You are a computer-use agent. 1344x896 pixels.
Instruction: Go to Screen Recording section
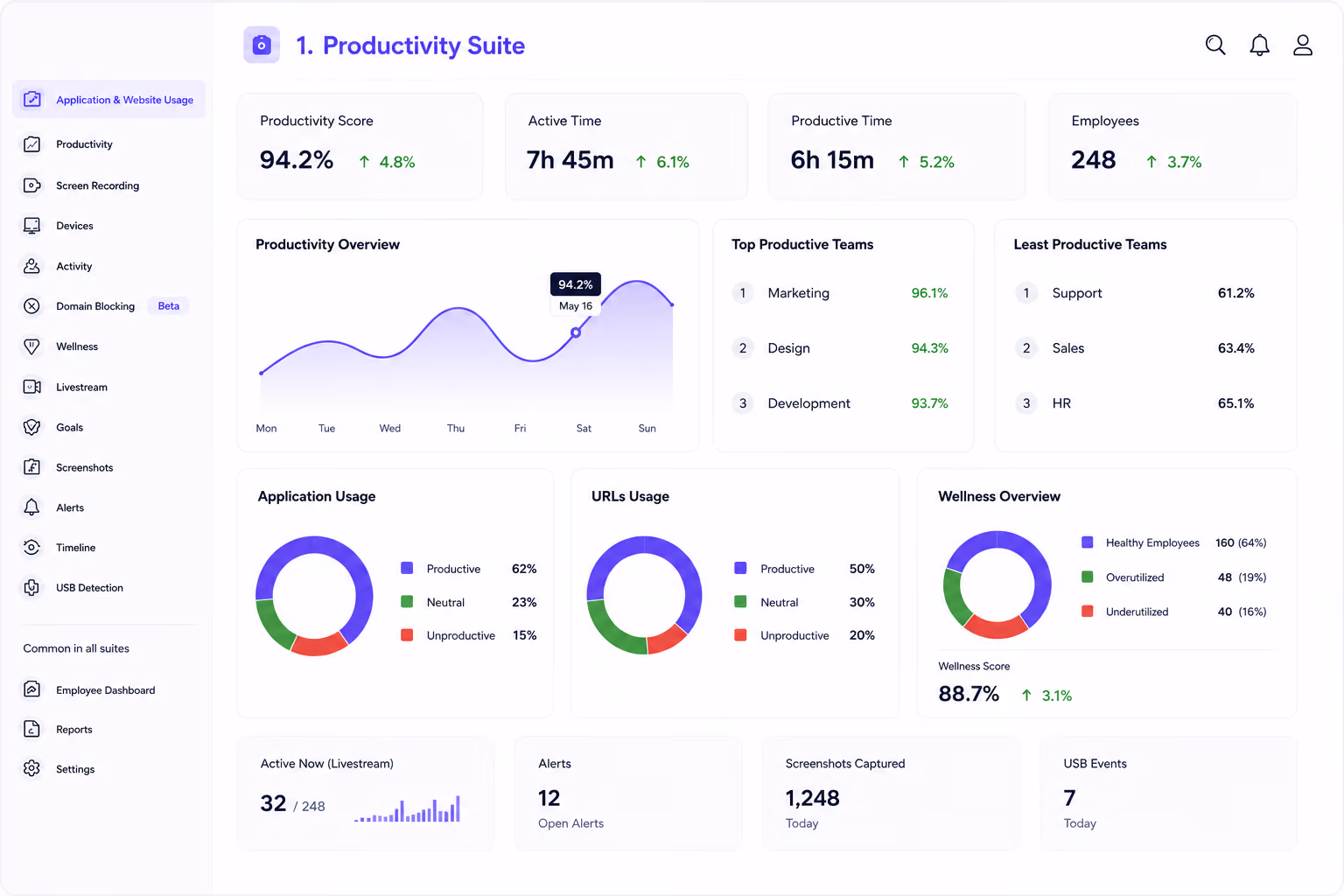(x=97, y=185)
